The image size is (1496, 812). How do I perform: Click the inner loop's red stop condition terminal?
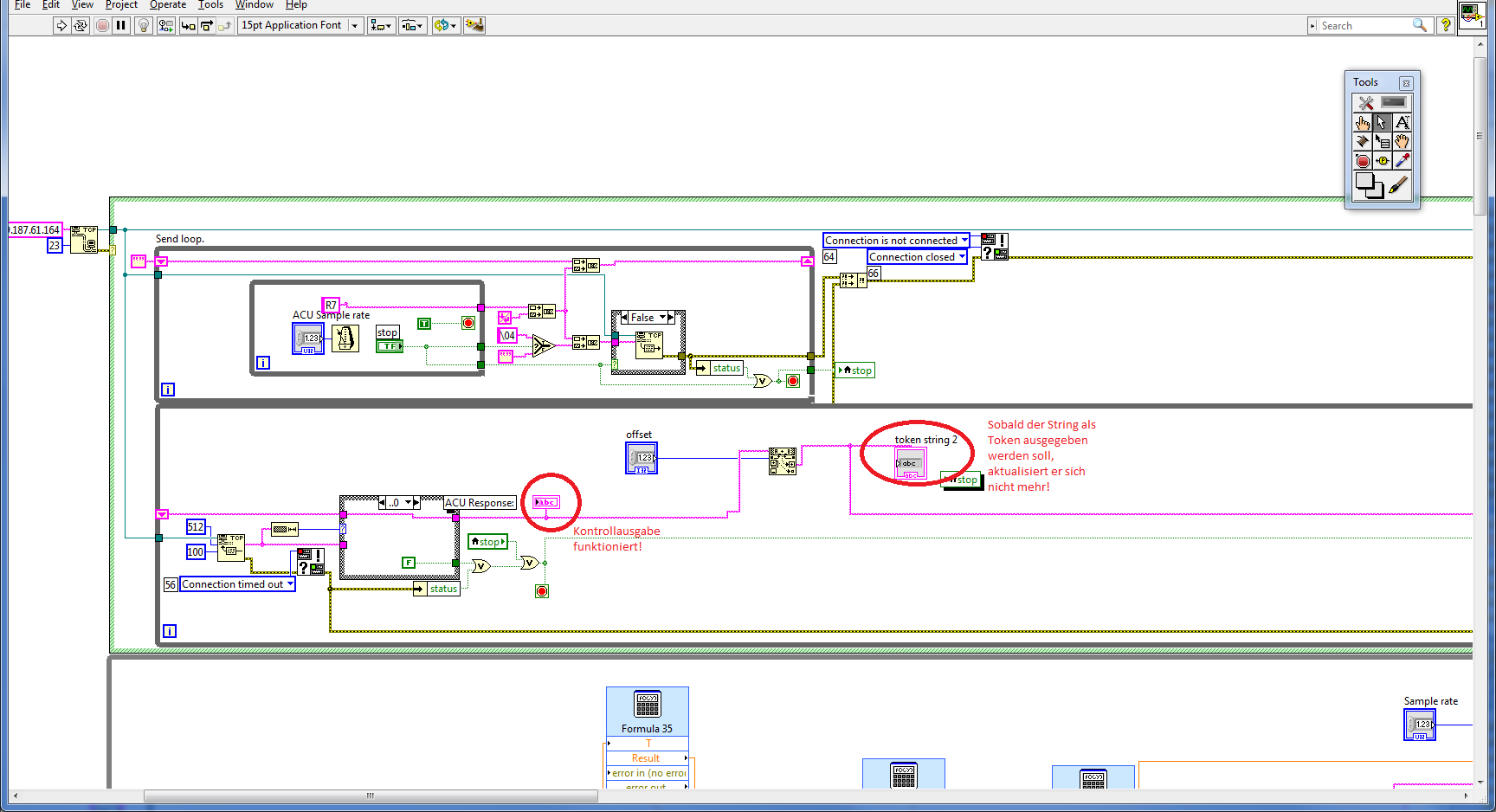point(468,323)
